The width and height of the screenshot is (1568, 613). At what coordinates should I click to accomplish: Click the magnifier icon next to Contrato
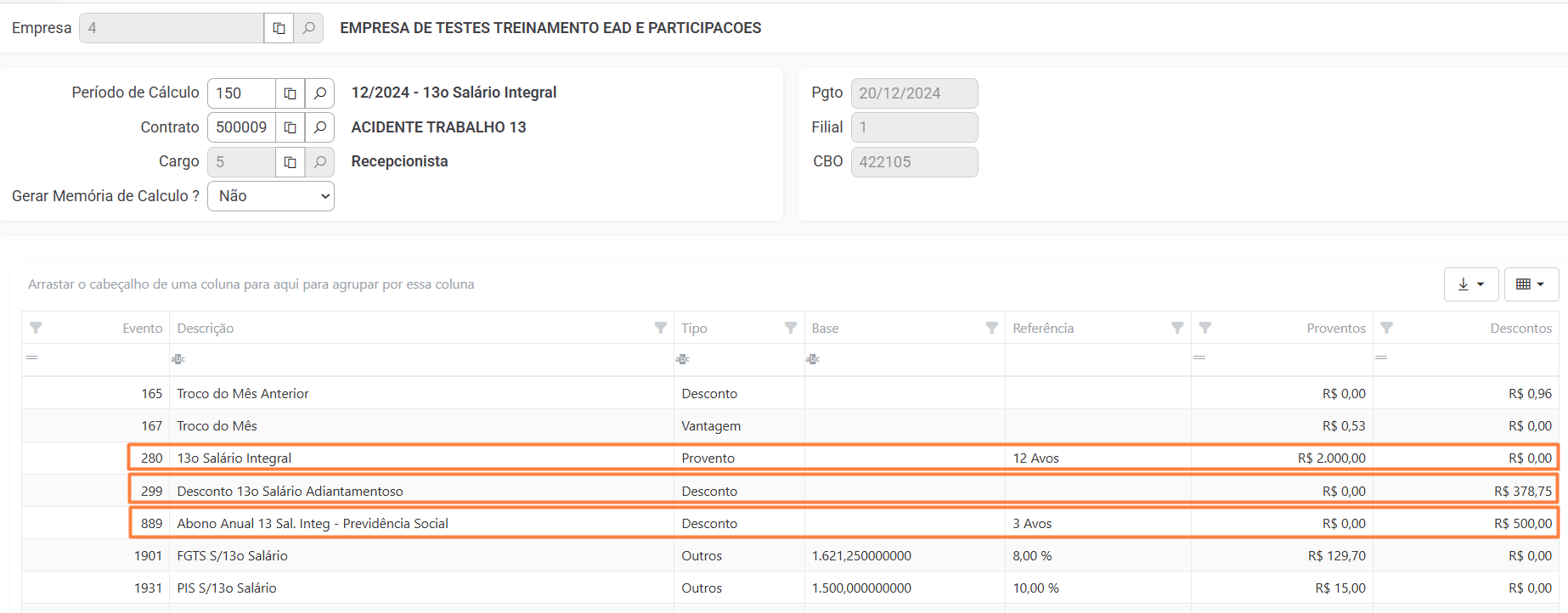click(x=319, y=127)
